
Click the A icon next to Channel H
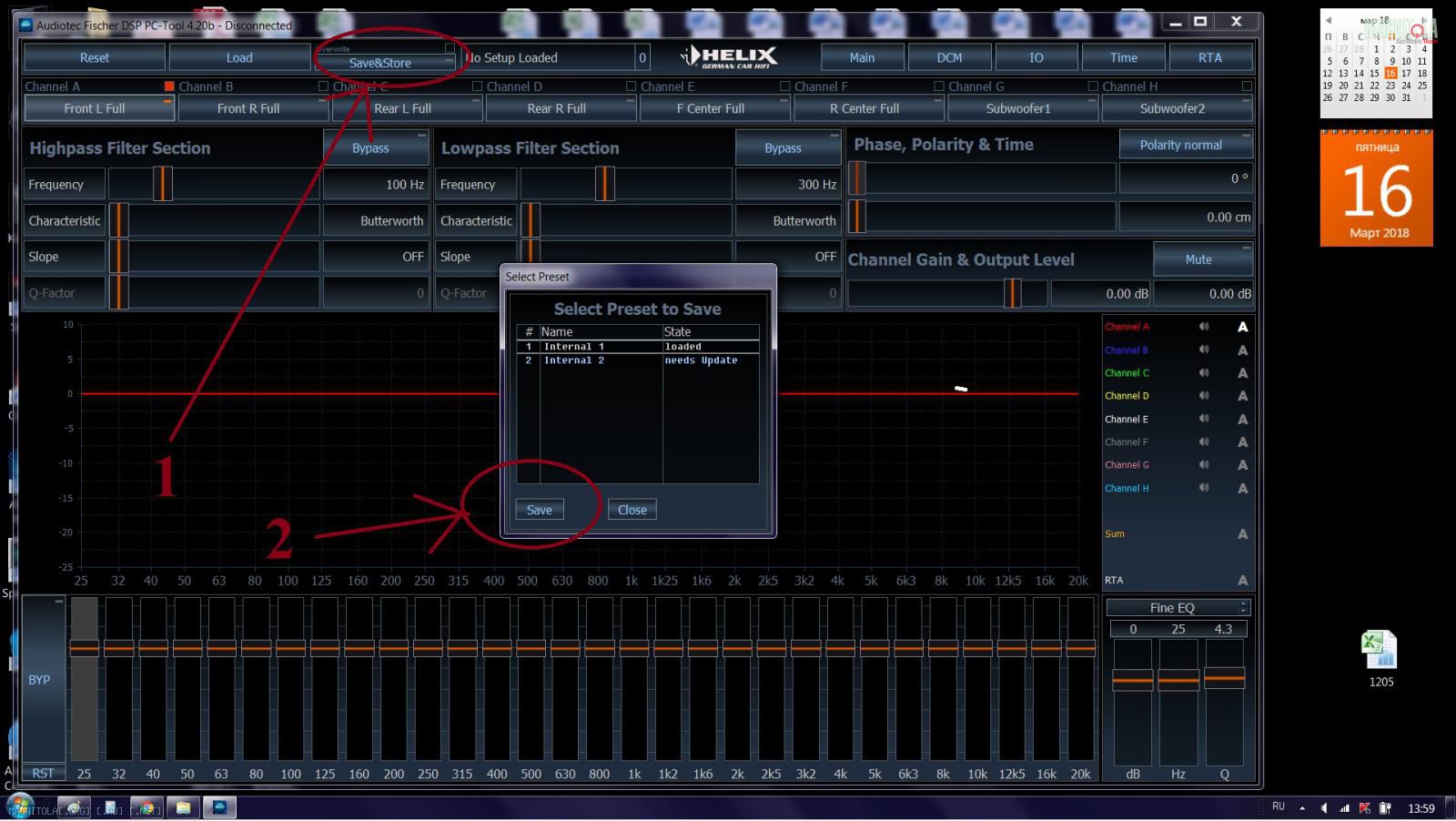click(x=1242, y=489)
